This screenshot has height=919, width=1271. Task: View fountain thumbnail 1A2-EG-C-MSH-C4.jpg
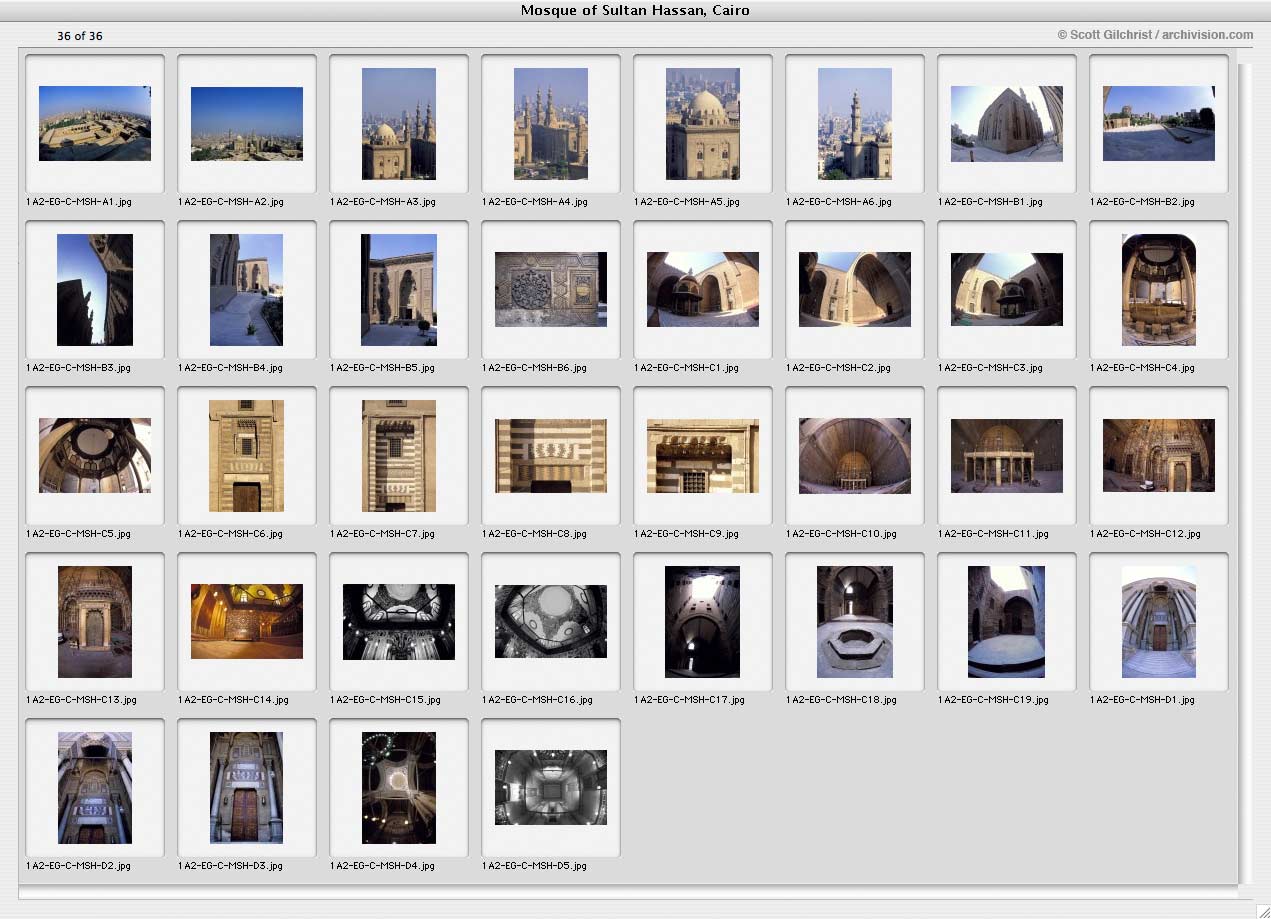click(1159, 290)
